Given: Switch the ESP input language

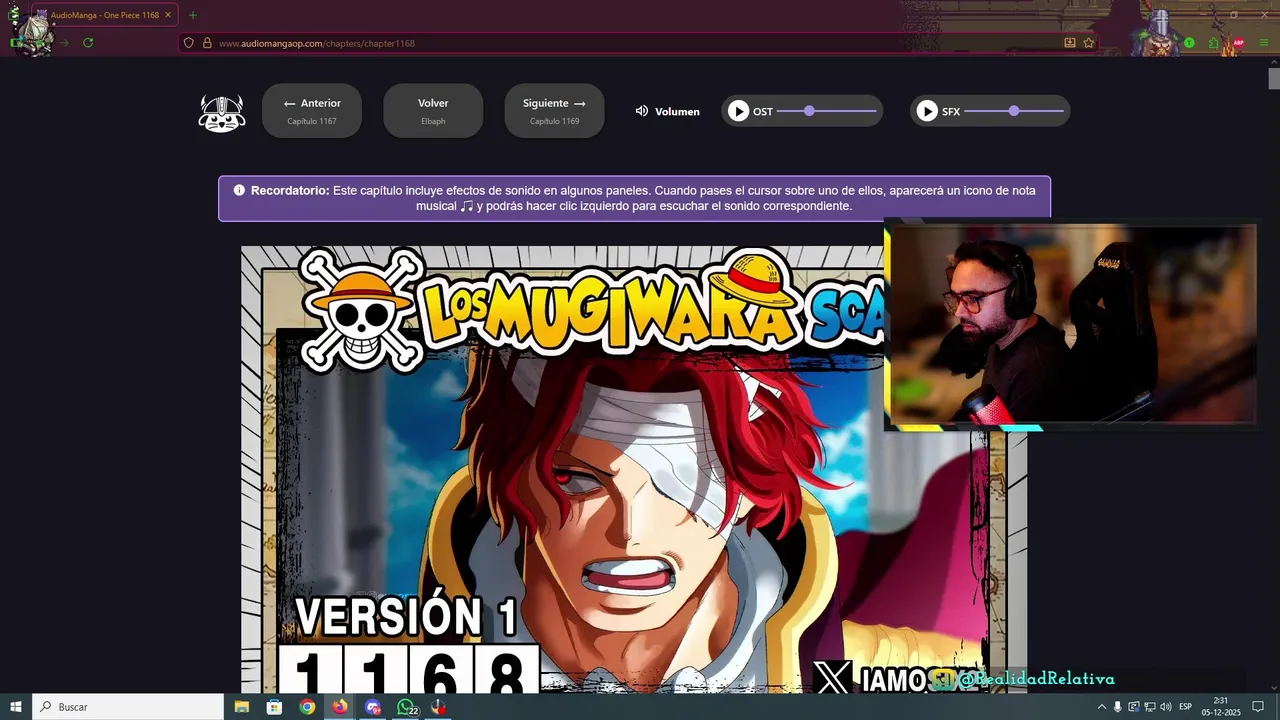Looking at the screenshot, I should pos(1185,707).
